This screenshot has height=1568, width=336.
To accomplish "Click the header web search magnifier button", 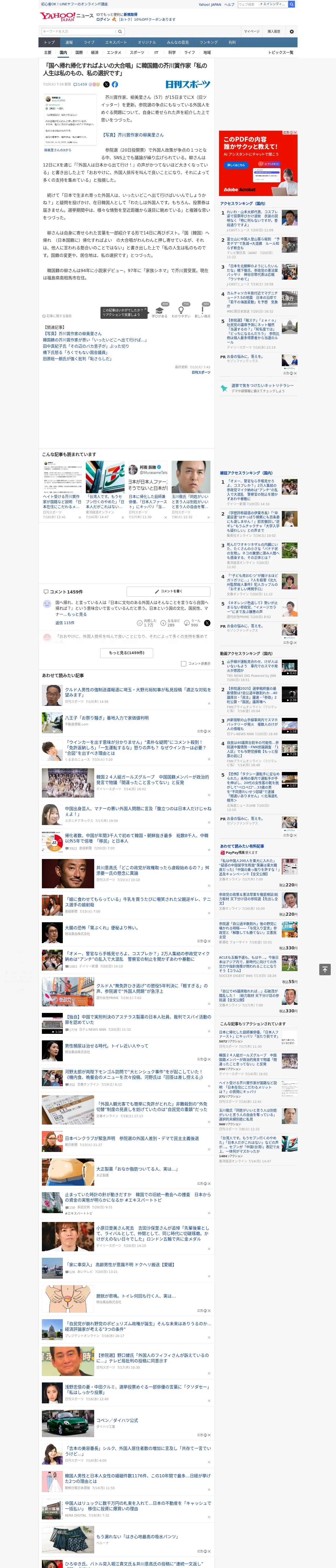I will (x=292, y=4).
